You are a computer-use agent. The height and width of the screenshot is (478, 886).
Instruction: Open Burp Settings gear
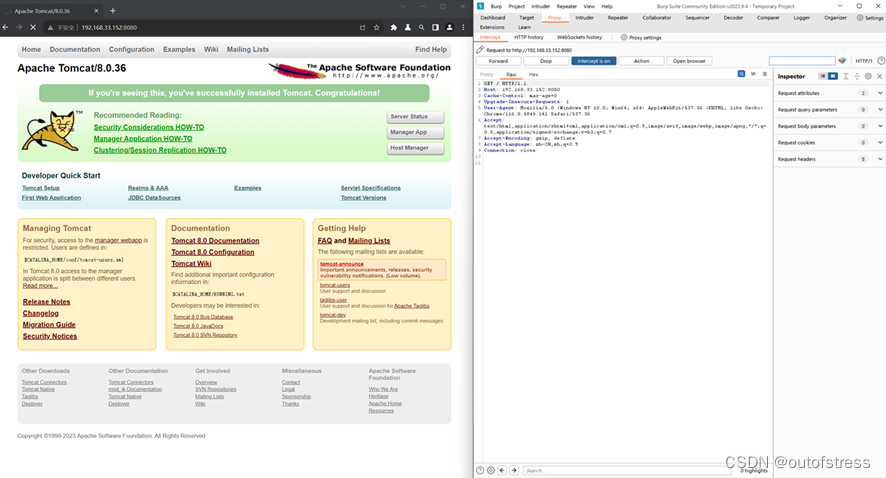pos(860,18)
